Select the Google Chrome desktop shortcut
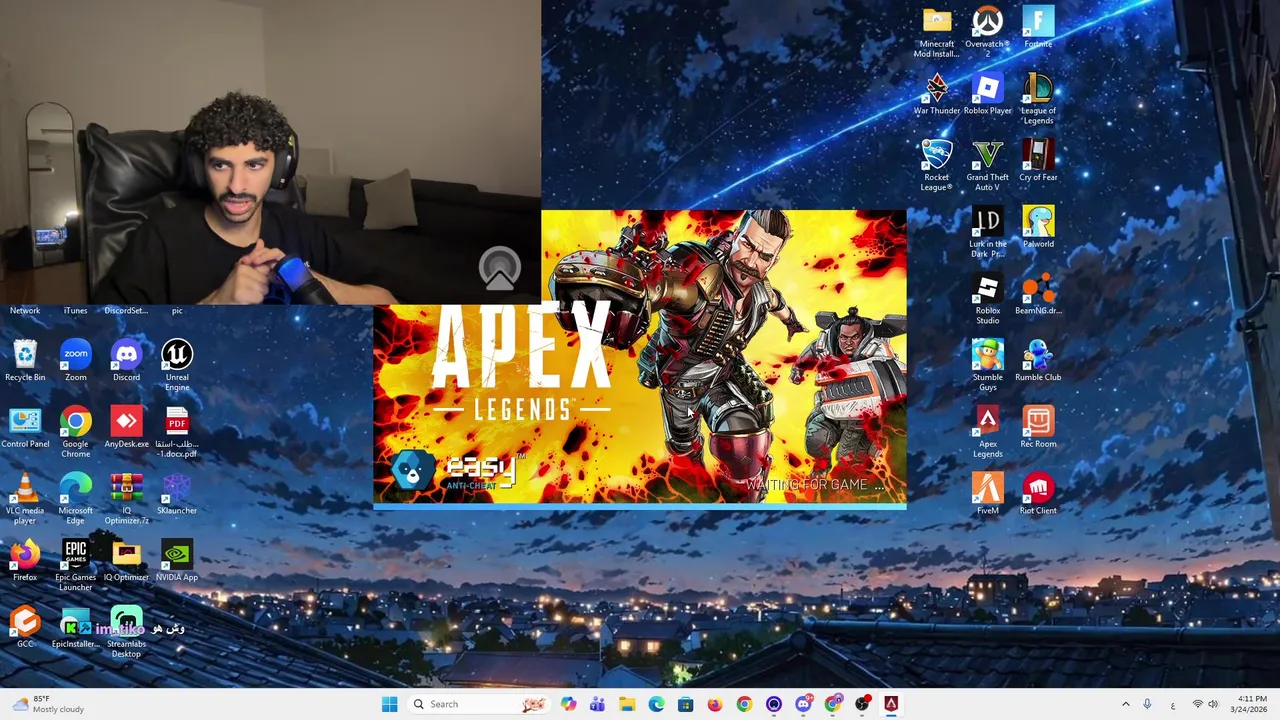The height and width of the screenshot is (720, 1280). 75,433
